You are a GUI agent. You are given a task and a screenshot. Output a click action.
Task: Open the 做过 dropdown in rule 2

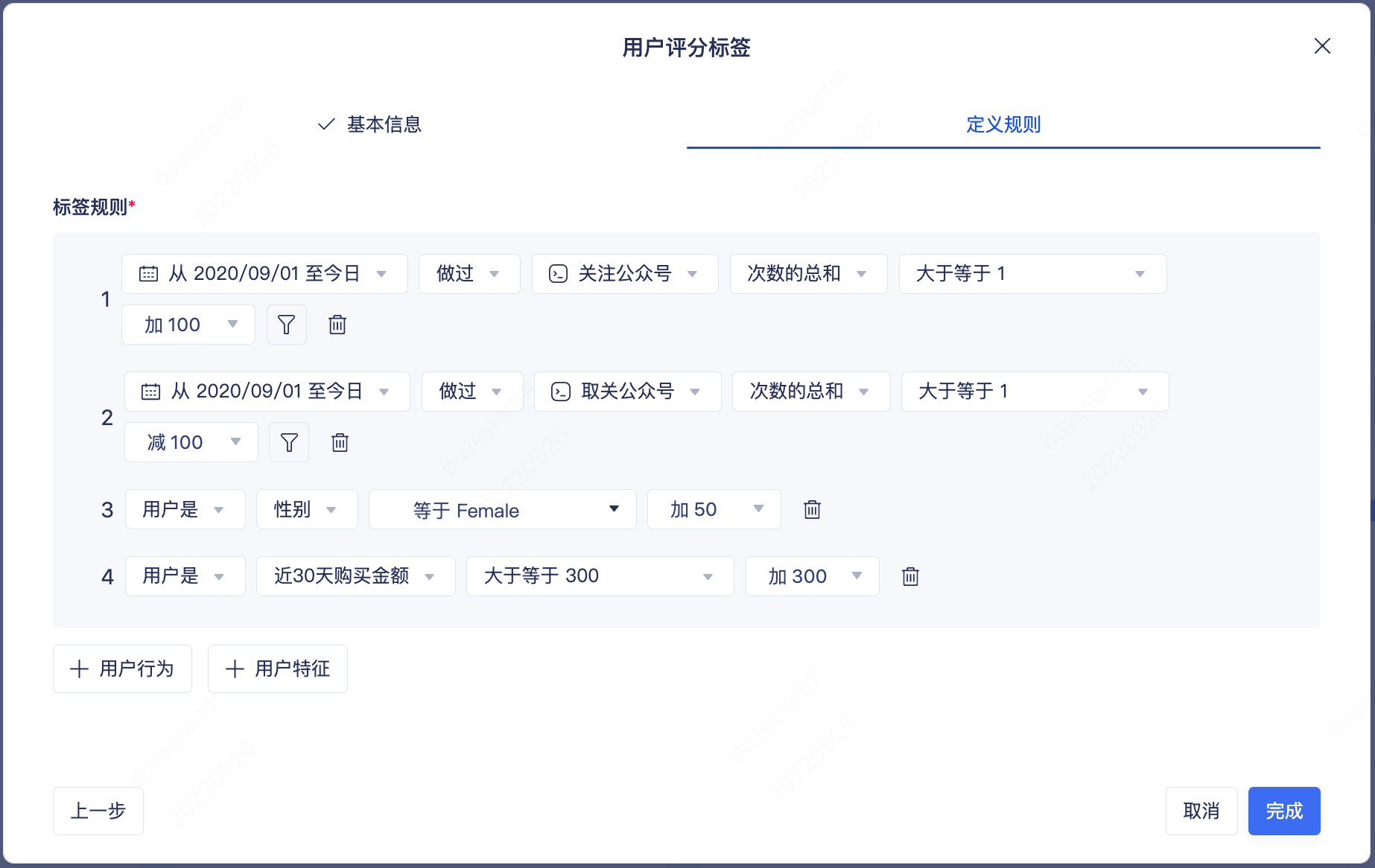pyautogui.click(x=472, y=392)
